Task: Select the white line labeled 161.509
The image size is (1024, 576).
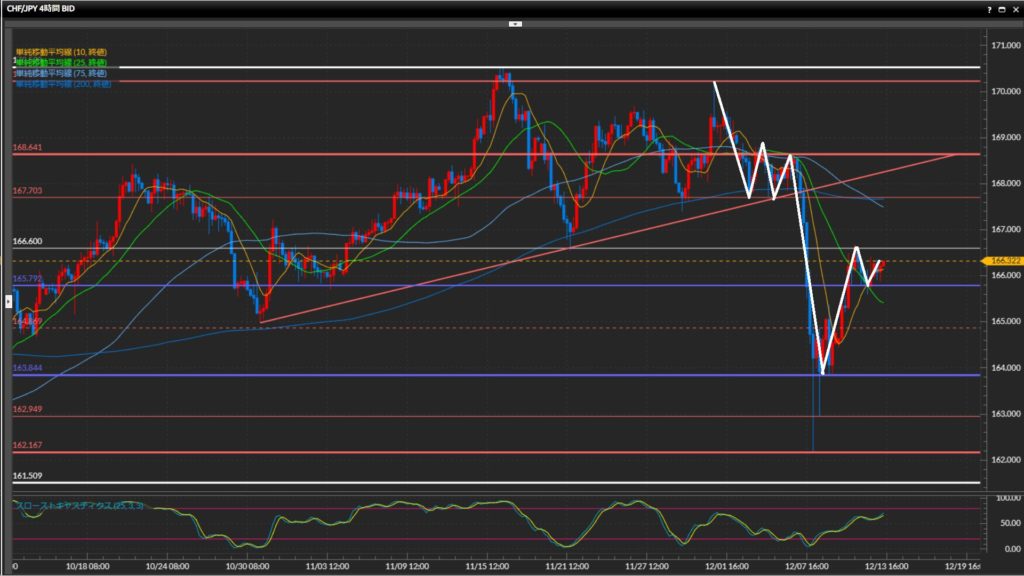Action: (x=400, y=483)
